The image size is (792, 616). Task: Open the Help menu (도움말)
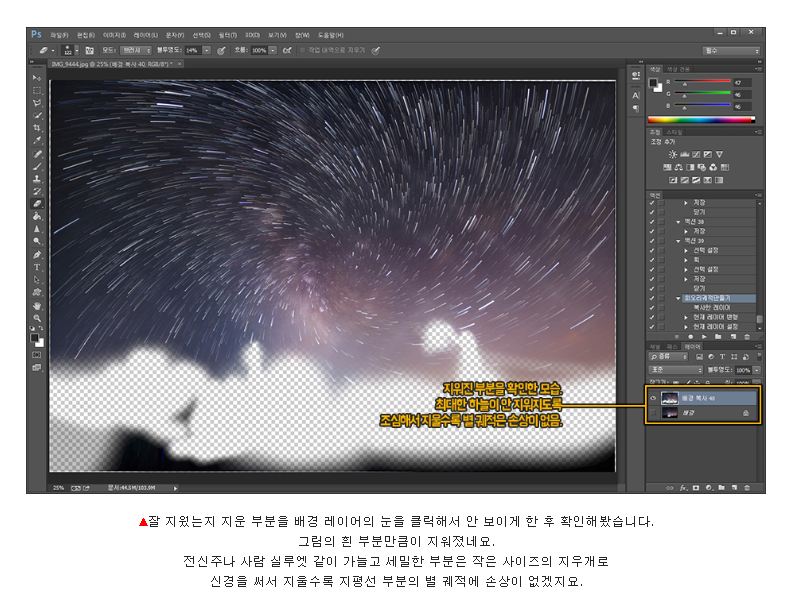coord(330,35)
